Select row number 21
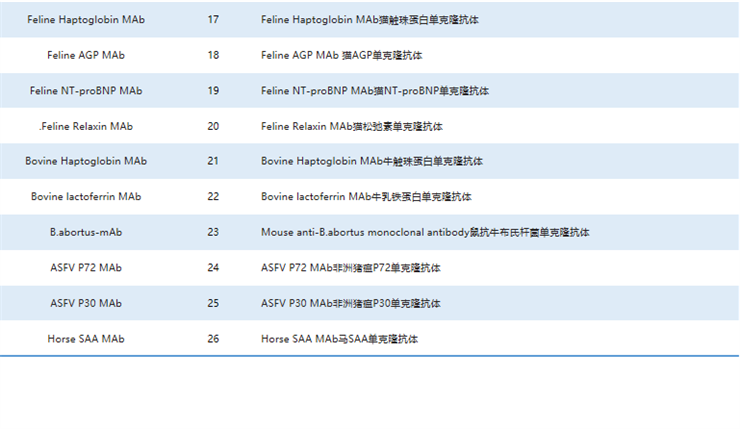The width and height of the screenshot is (740, 429). point(213,161)
